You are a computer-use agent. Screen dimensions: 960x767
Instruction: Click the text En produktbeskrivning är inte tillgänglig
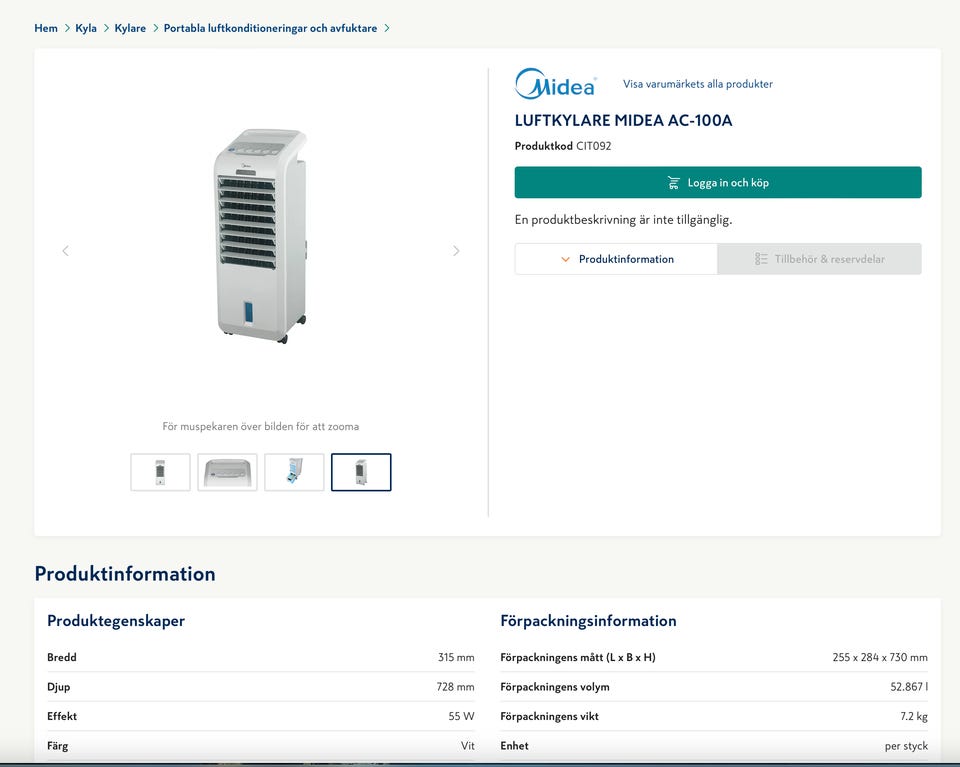tap(623, 220)
